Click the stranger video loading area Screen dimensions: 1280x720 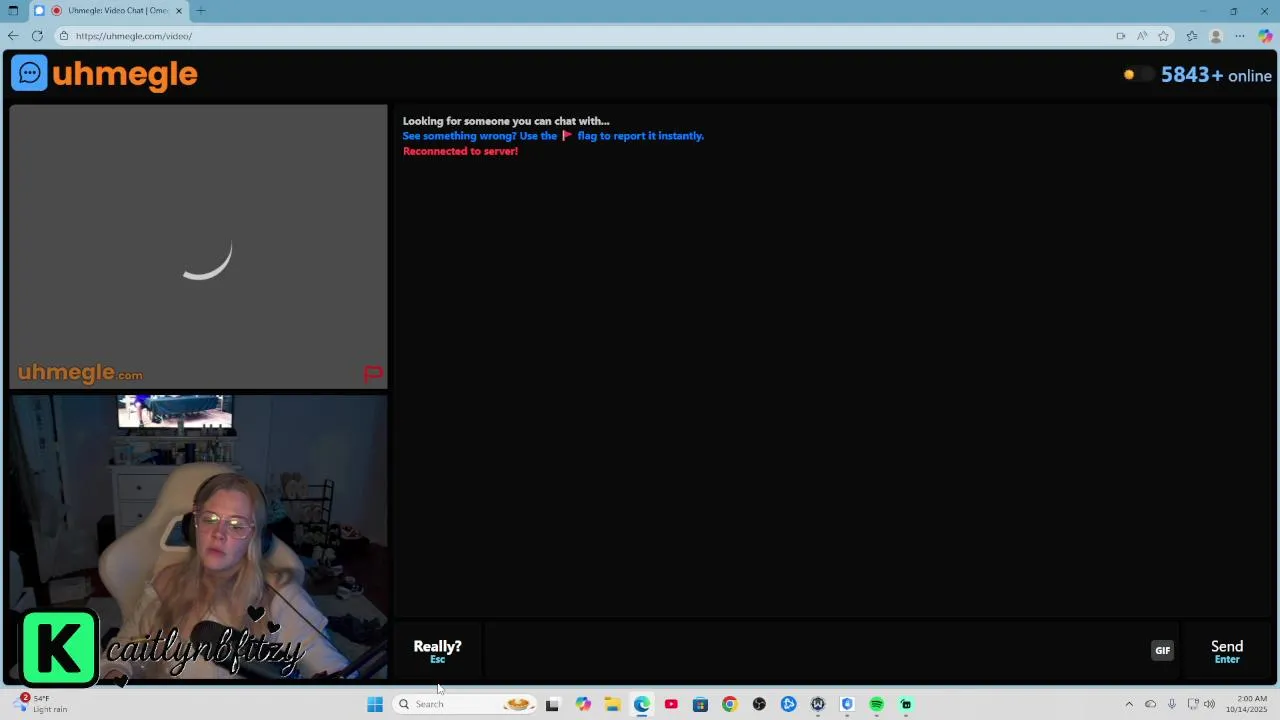pos(198,247)
